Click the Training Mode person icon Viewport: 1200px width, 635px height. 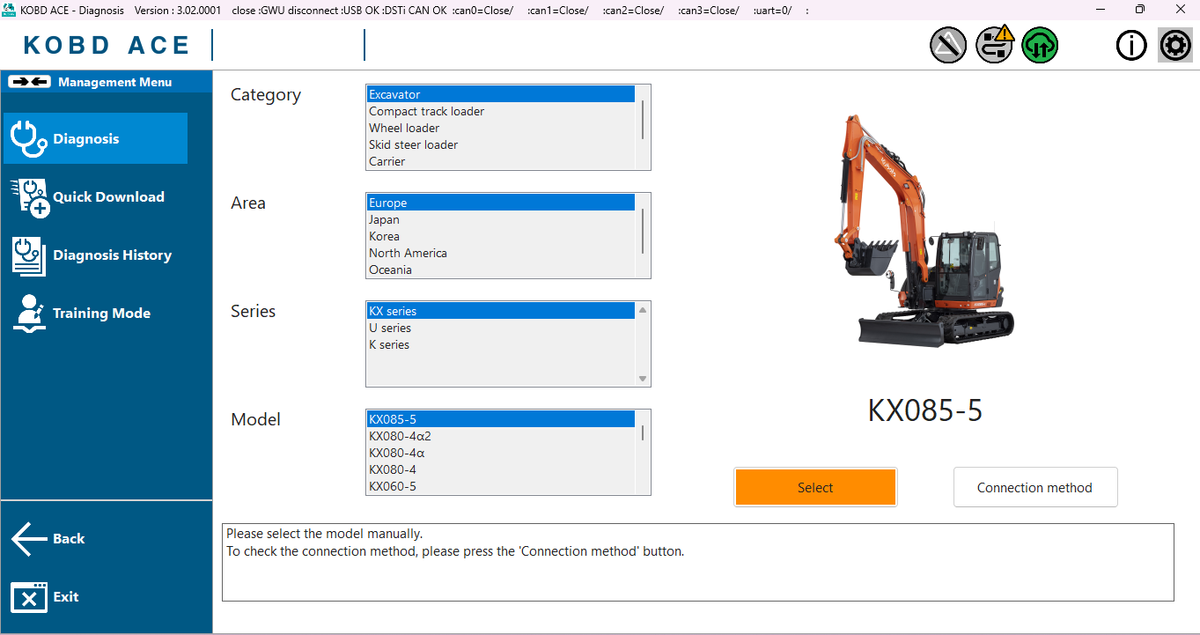(x=28, y=313)
